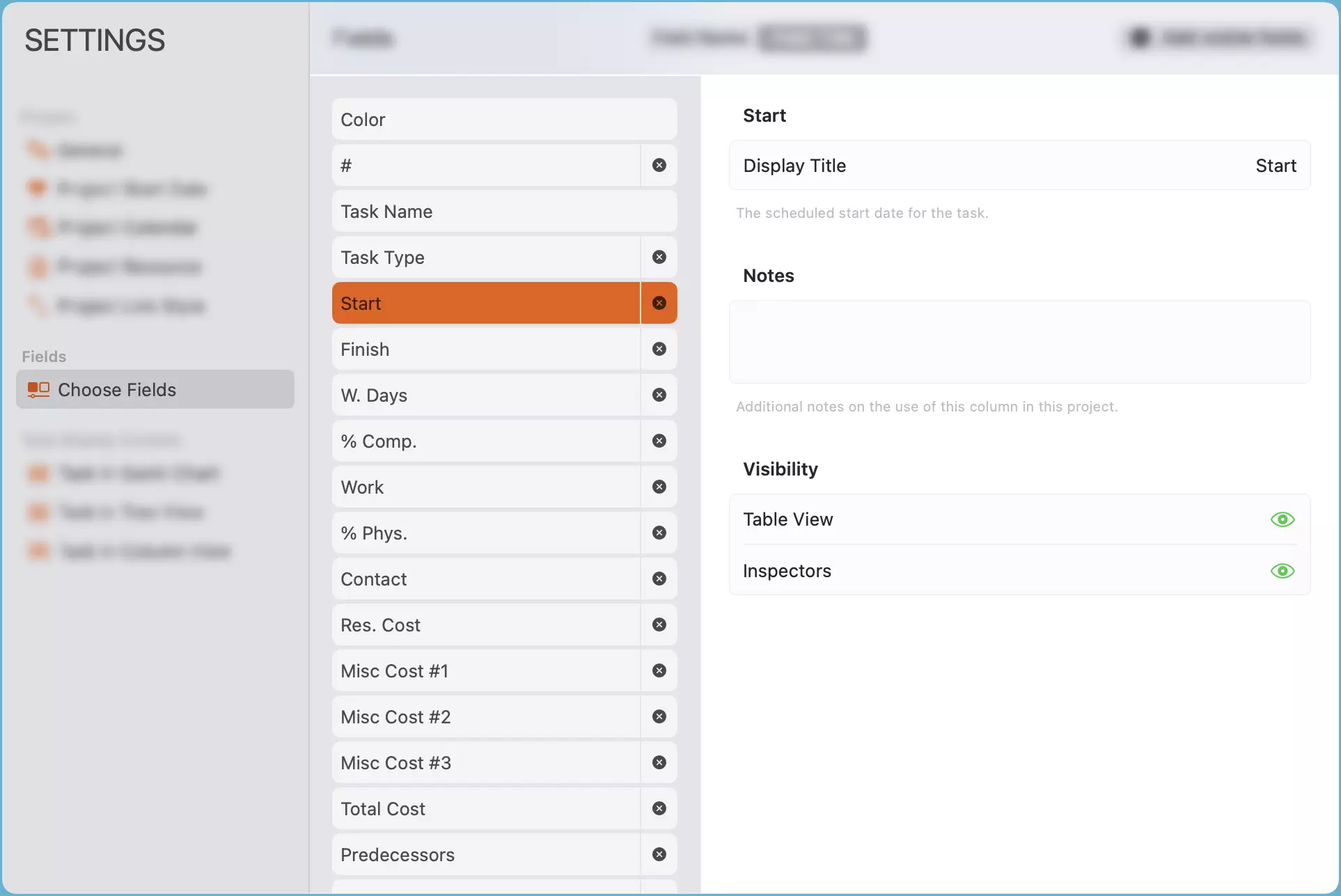Edit the Display Title value

tap(1275, 166)
